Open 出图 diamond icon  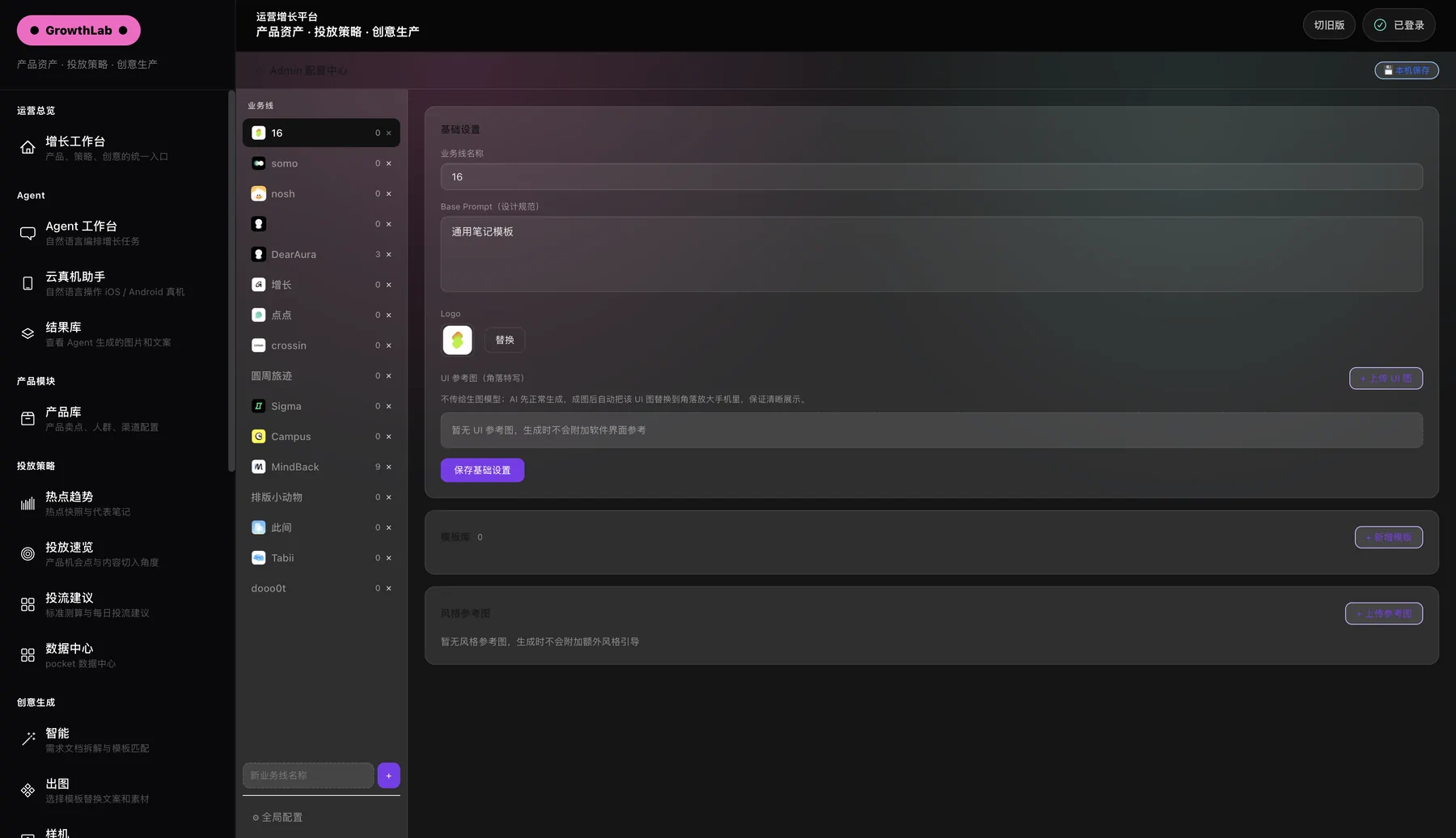[x=28, y=790]
